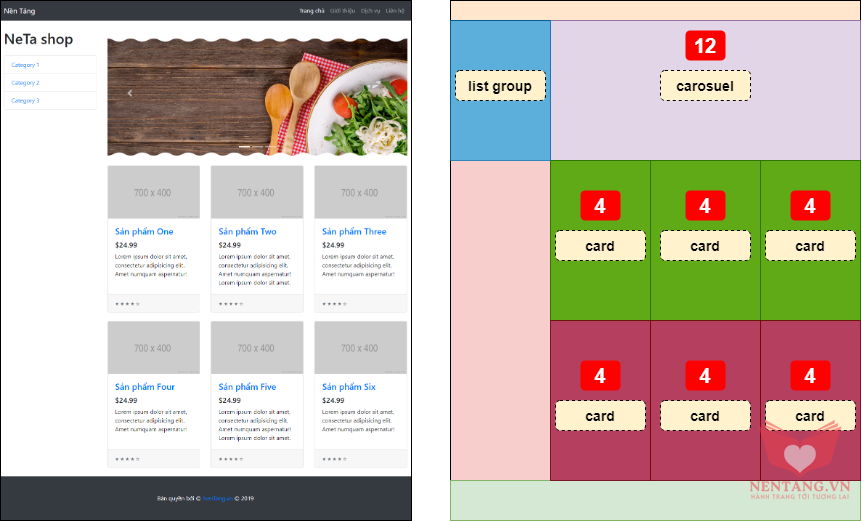Select Category 1 in the list group
The width and height of the screenshot is (862, 522).
[25, 65]
